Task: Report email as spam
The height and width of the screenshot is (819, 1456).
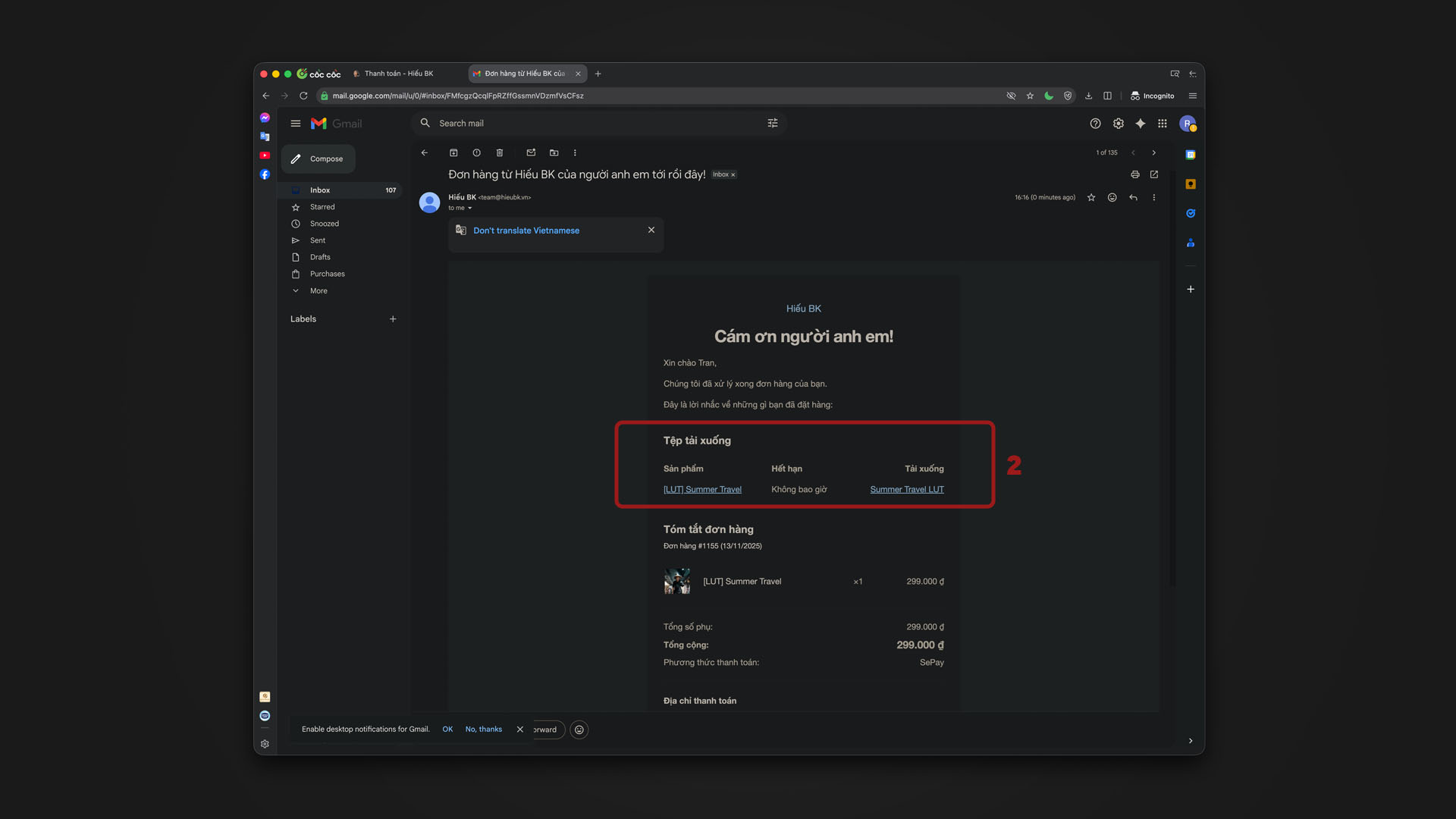Action: point(476,152)
